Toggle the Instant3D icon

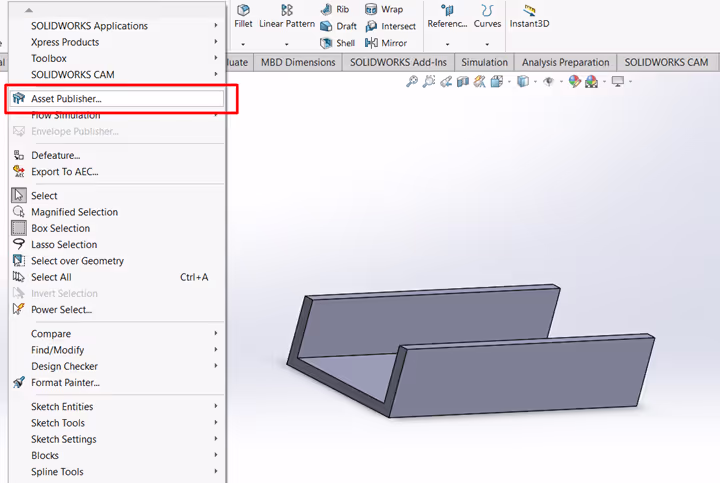(x=529, y=10)
